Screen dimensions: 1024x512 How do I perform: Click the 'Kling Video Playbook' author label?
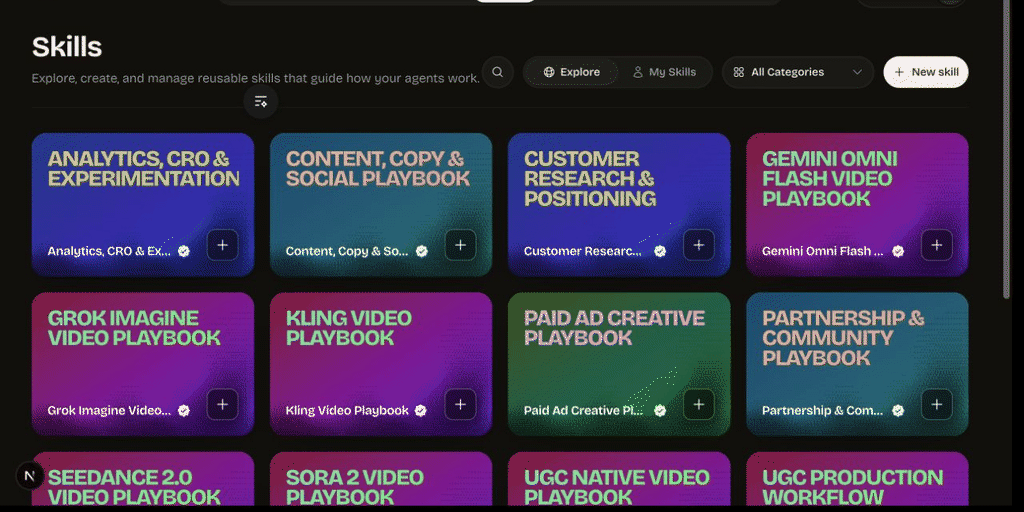tap(347, 410)
